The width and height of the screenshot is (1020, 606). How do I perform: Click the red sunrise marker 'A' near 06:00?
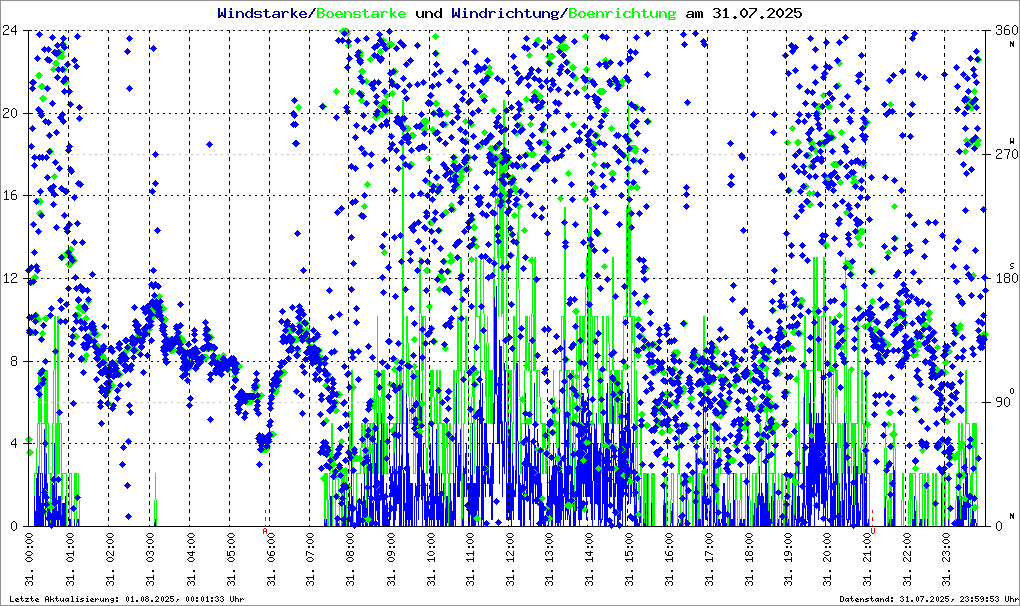coord(265,531)
